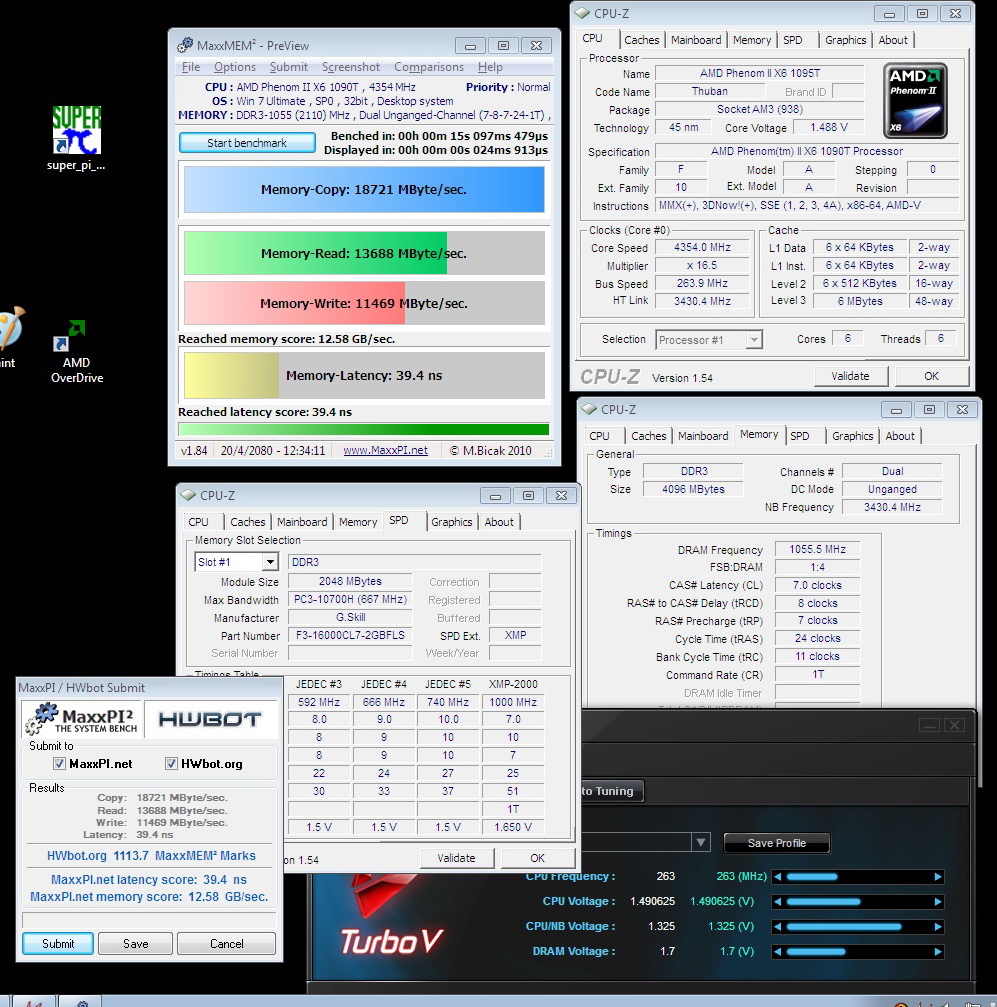Adjust the CPU Voltage slider track
The image size is (997, 1007).
(x=858, y=902)
